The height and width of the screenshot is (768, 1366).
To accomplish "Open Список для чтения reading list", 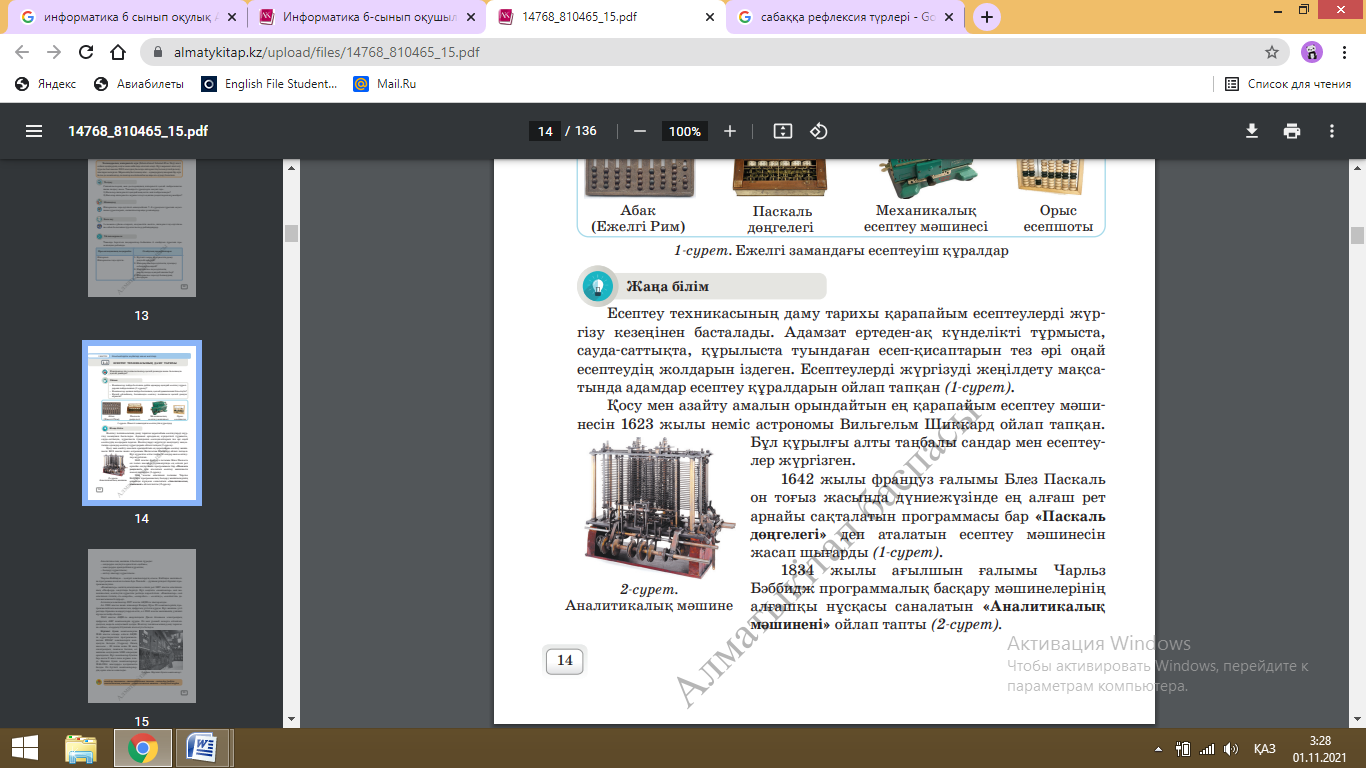I will [1288, 84].
